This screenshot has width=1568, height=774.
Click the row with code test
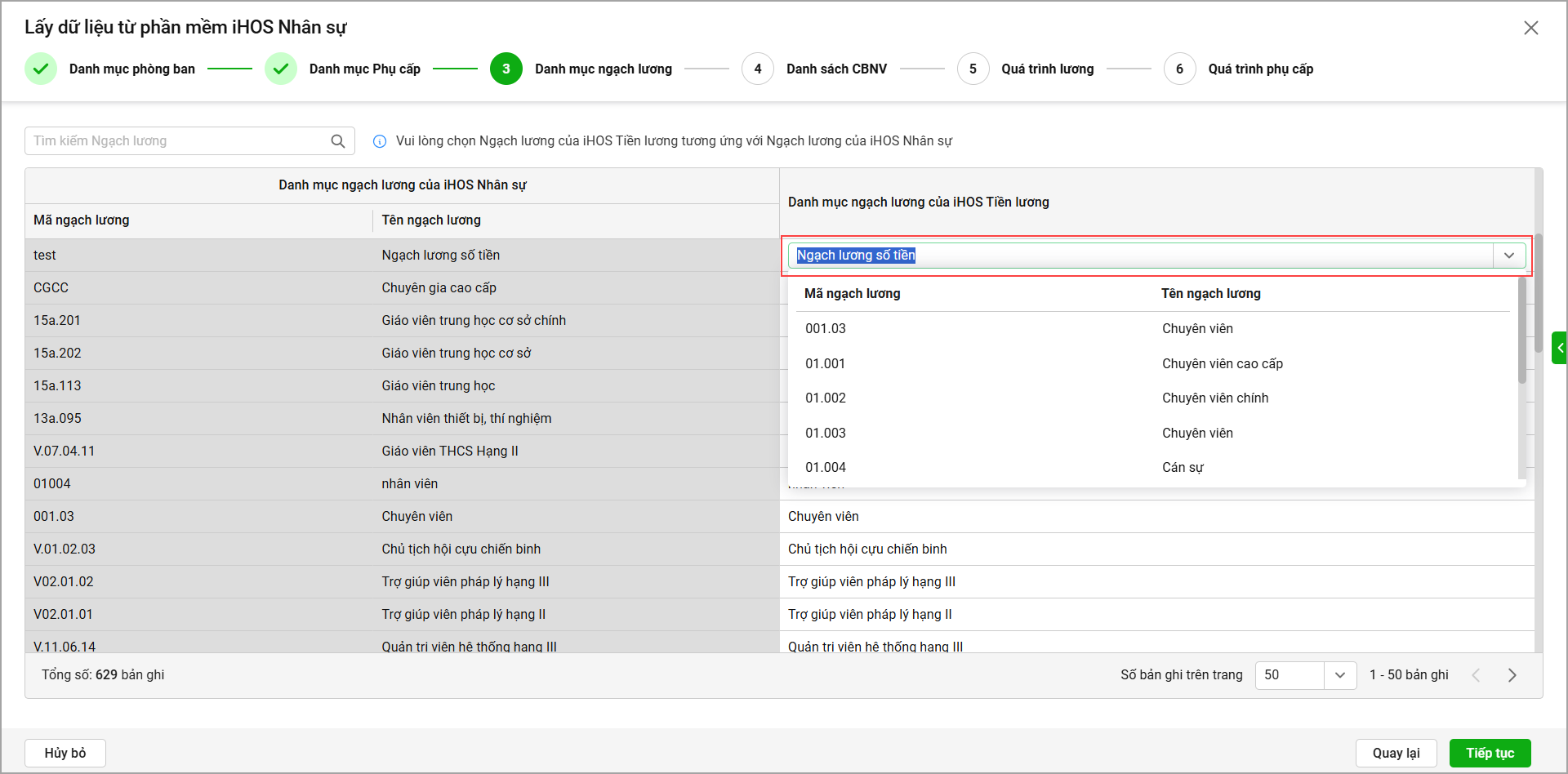(403, 256)
